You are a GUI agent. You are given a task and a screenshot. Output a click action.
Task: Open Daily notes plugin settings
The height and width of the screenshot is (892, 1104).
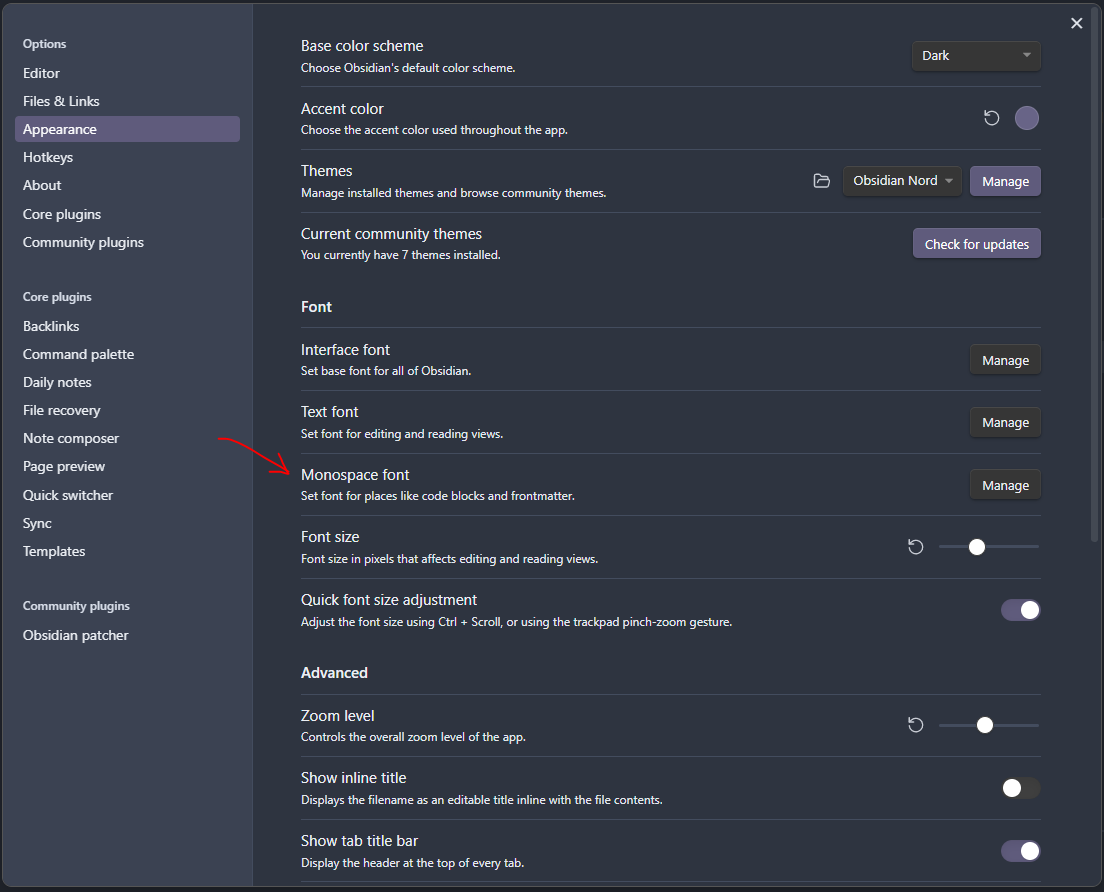coord(127,382)
